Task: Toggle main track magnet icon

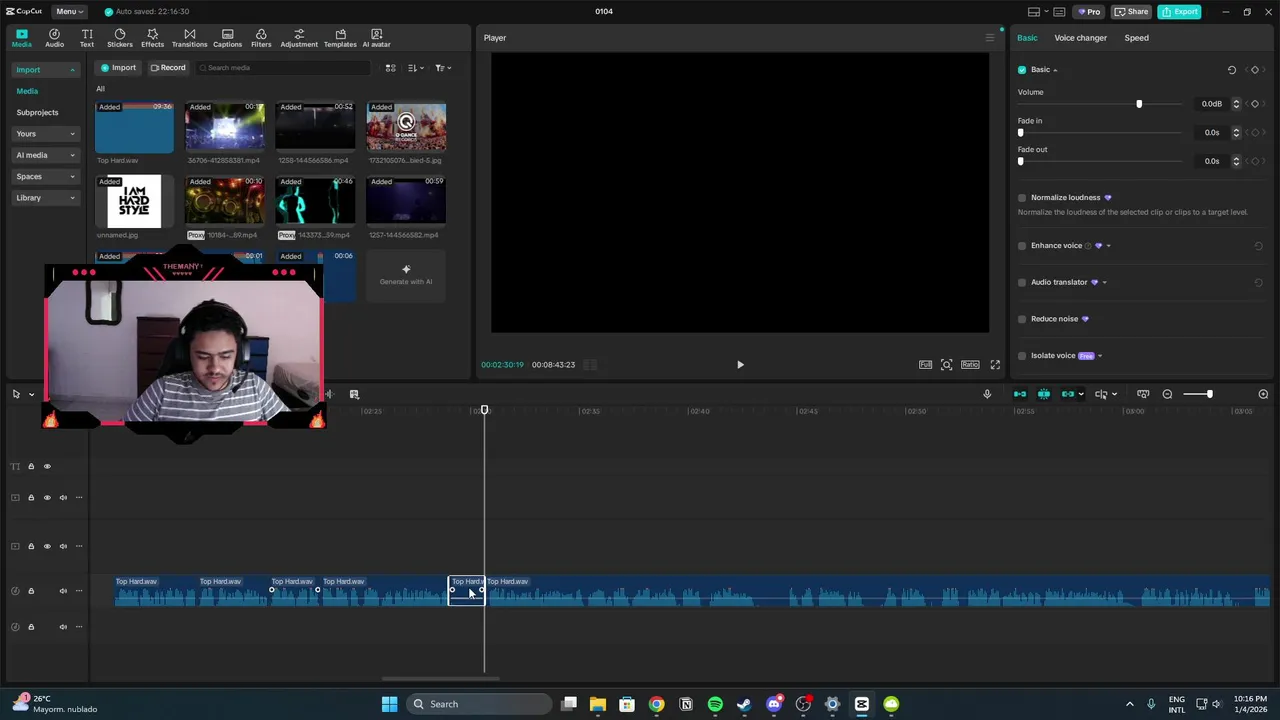Action: point(1020,394)
